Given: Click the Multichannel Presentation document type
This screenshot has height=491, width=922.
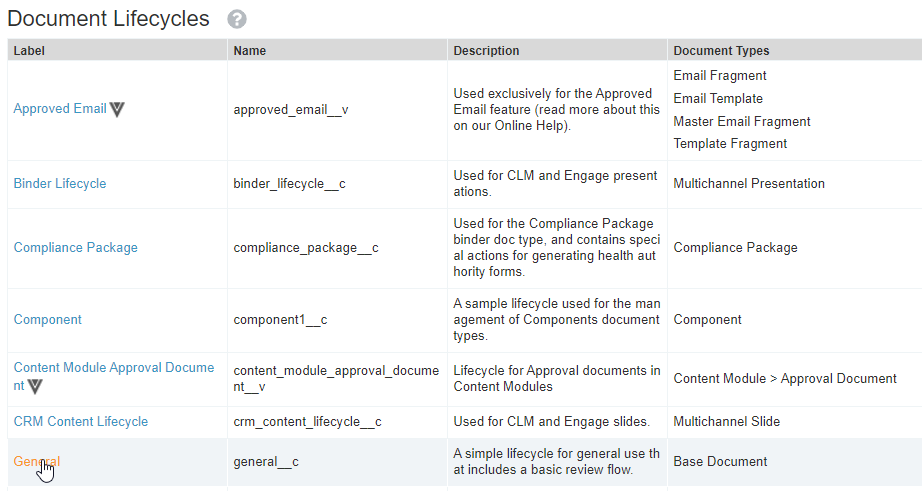Looking at the screenshot, I should (x=749, y=184).
